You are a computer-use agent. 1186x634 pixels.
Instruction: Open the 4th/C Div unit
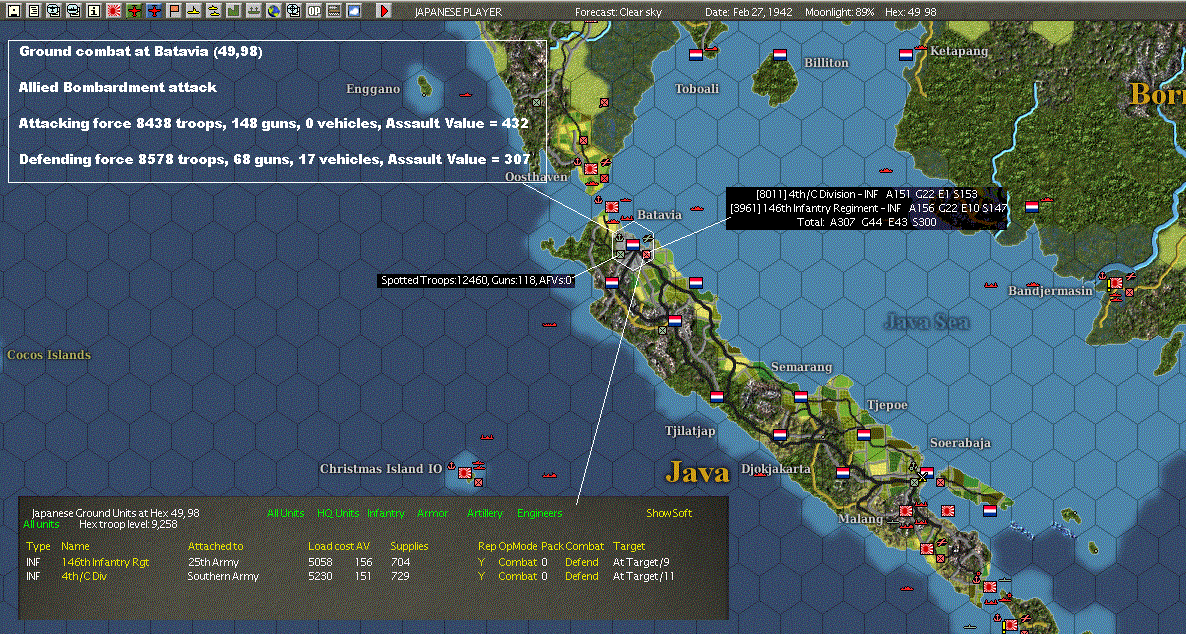[84, 576]
